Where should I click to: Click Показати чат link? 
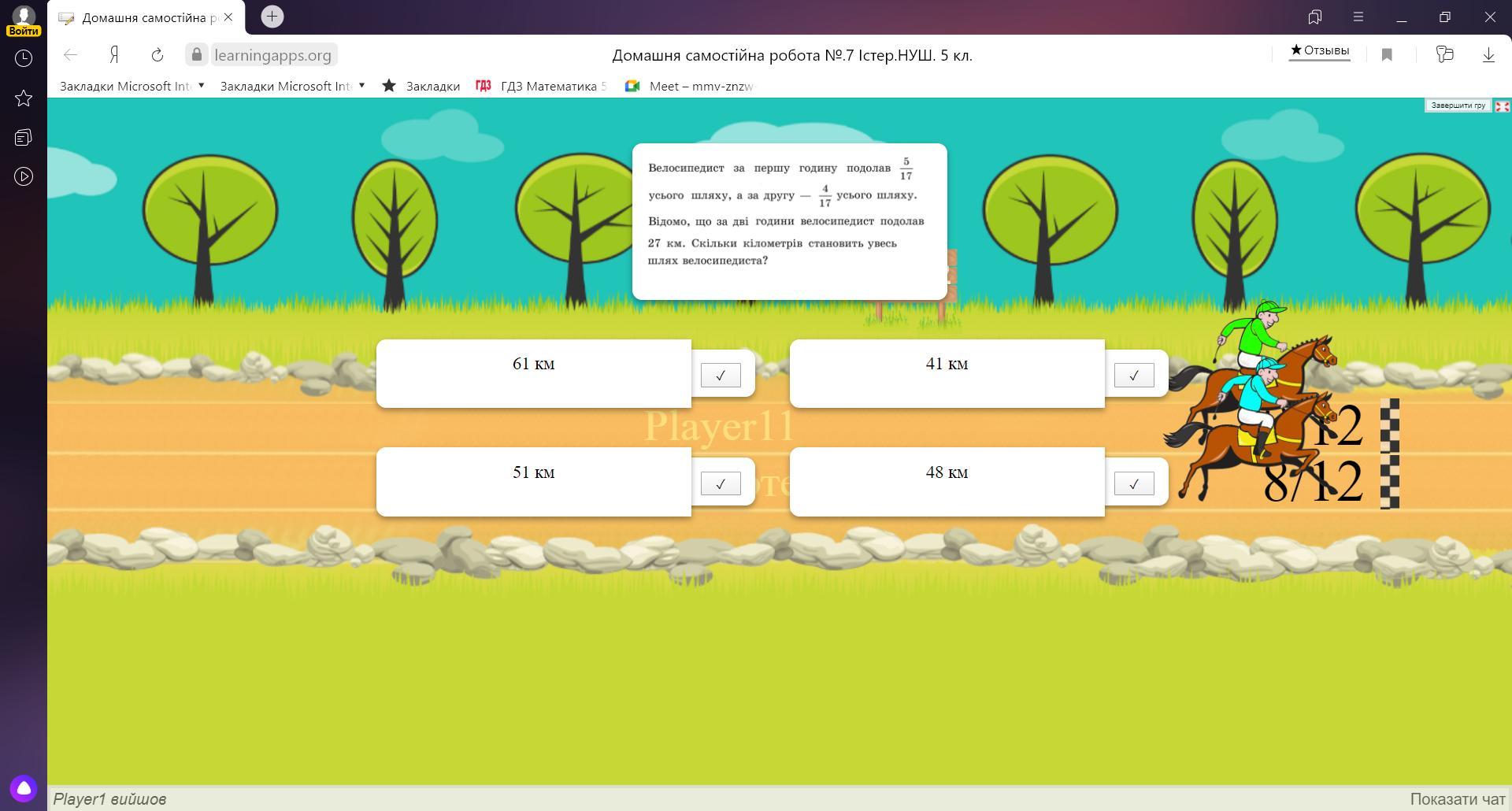1456,799
